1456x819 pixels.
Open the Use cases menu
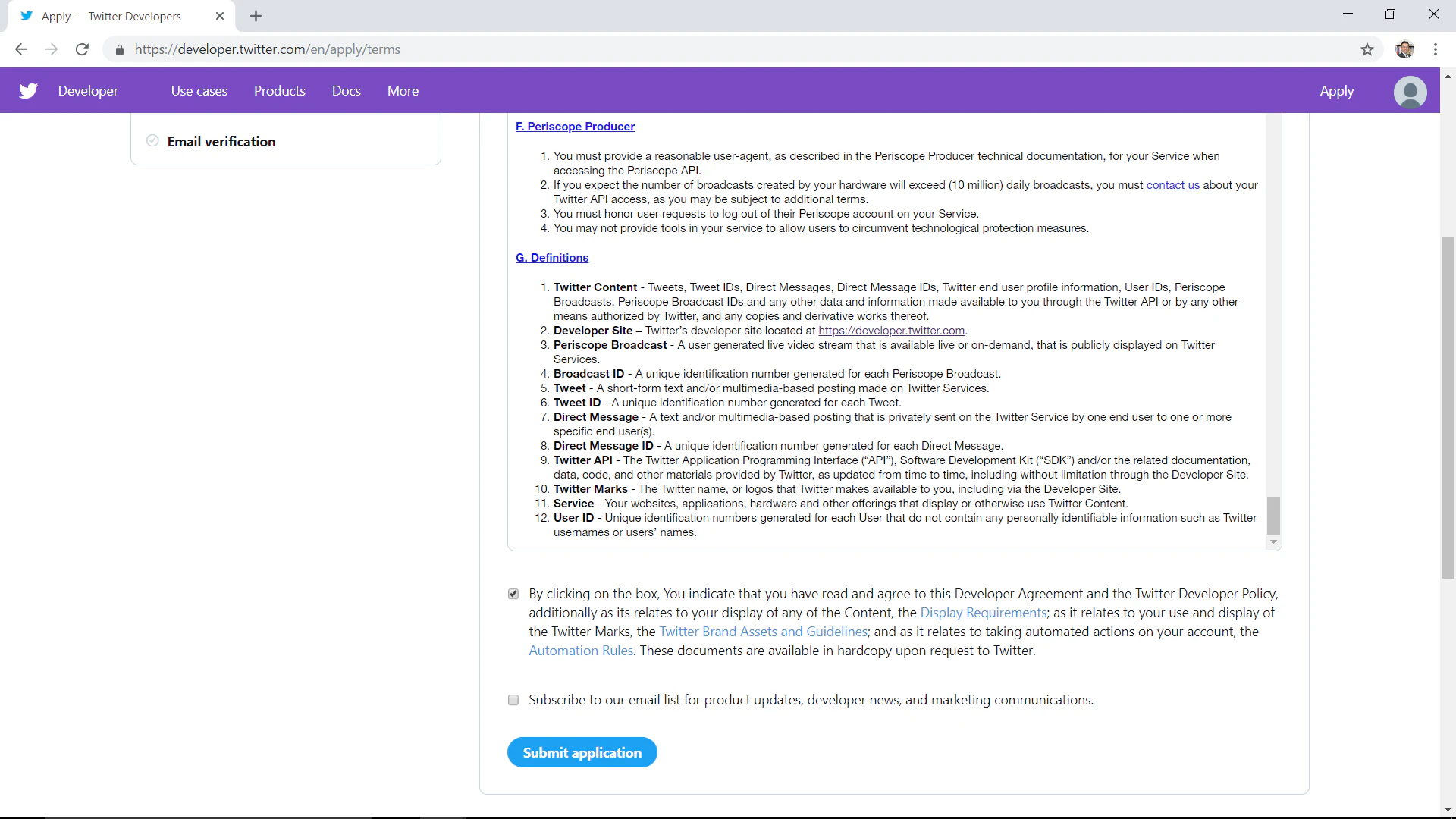click(x=199, y=91)
